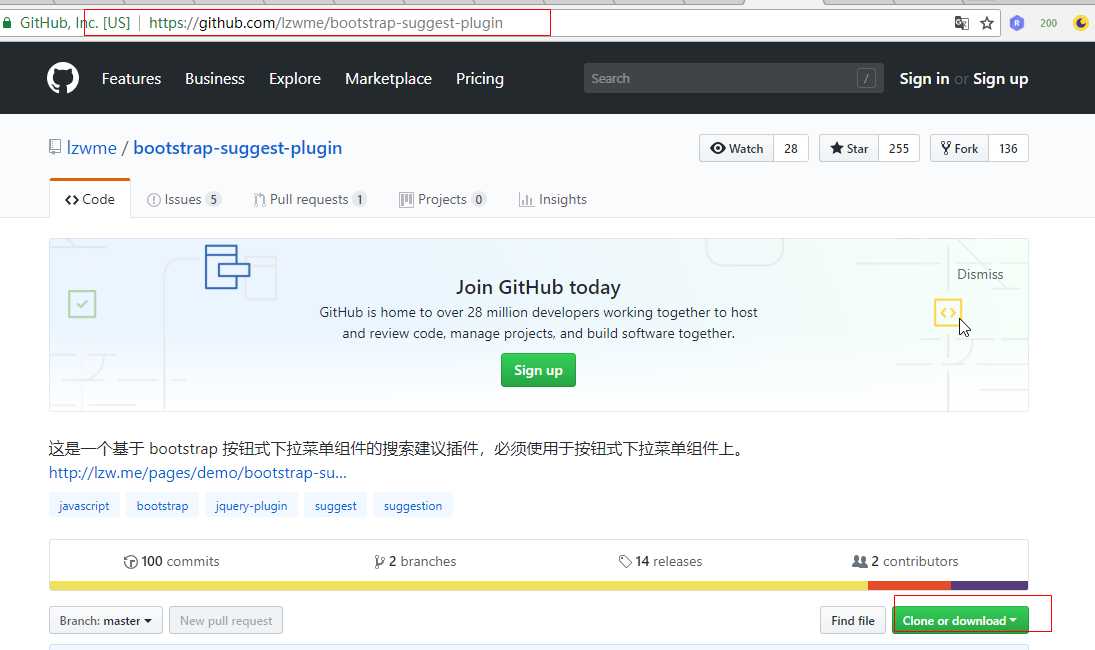Screen dimensions: 1095x650
Task: Click the repository book icon beside lzwme
Action: (55, 147)
